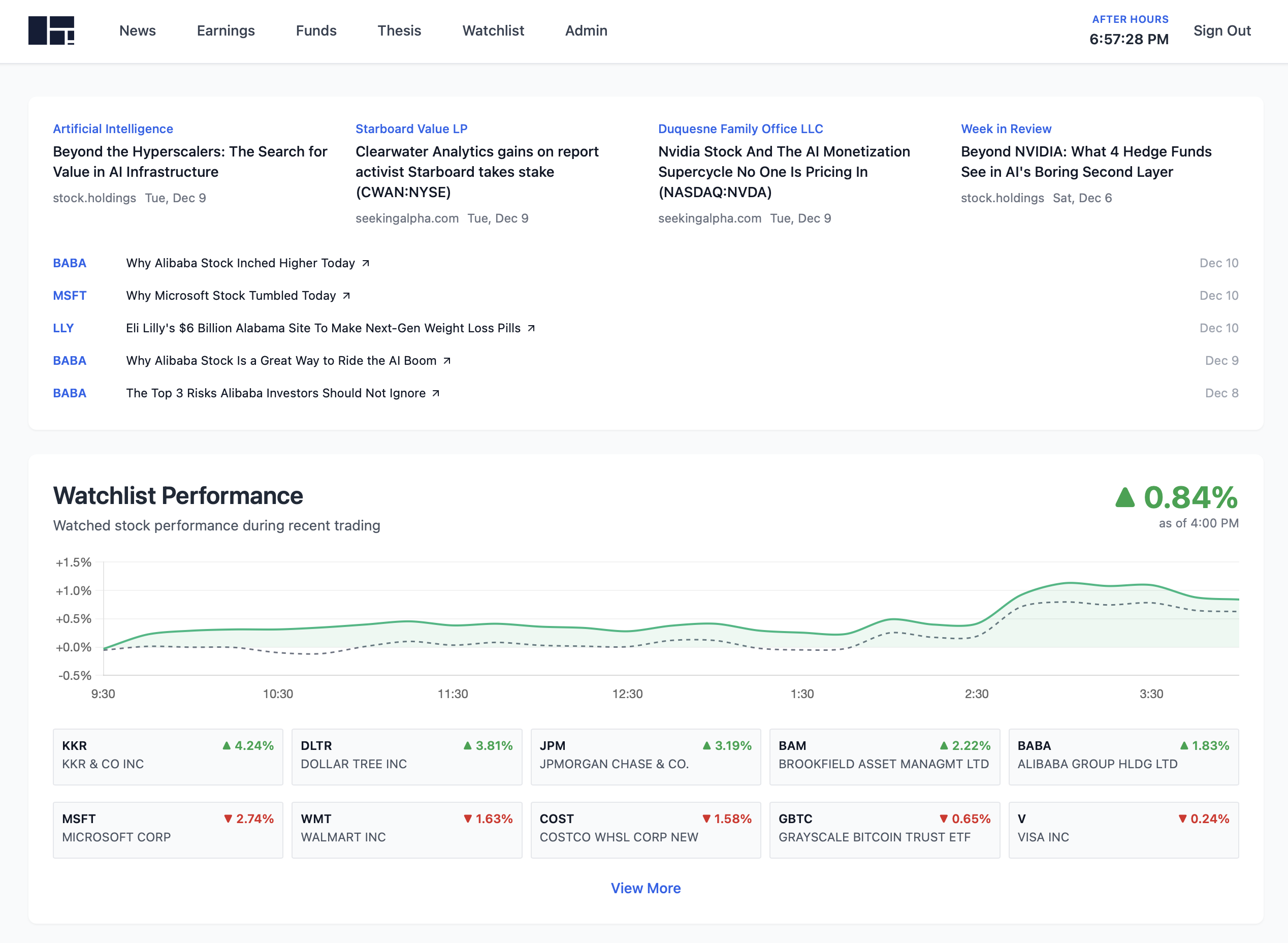Click the stock.holdings logo icon
Viewport: 1288px width, 943px height.
(51, 31)
